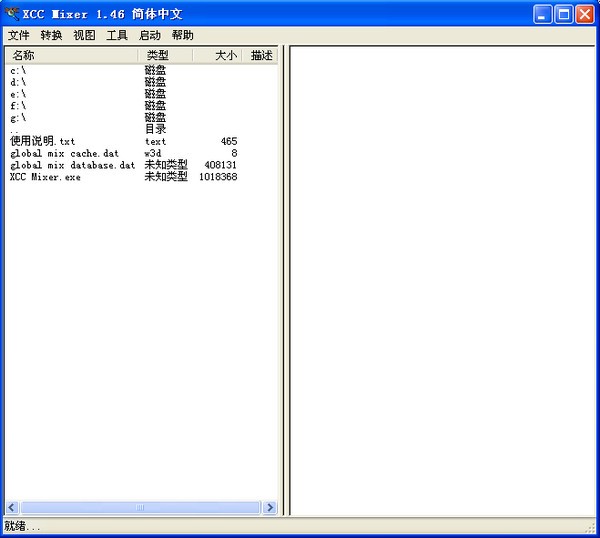Open the 启动 menu

pos(150,35)
